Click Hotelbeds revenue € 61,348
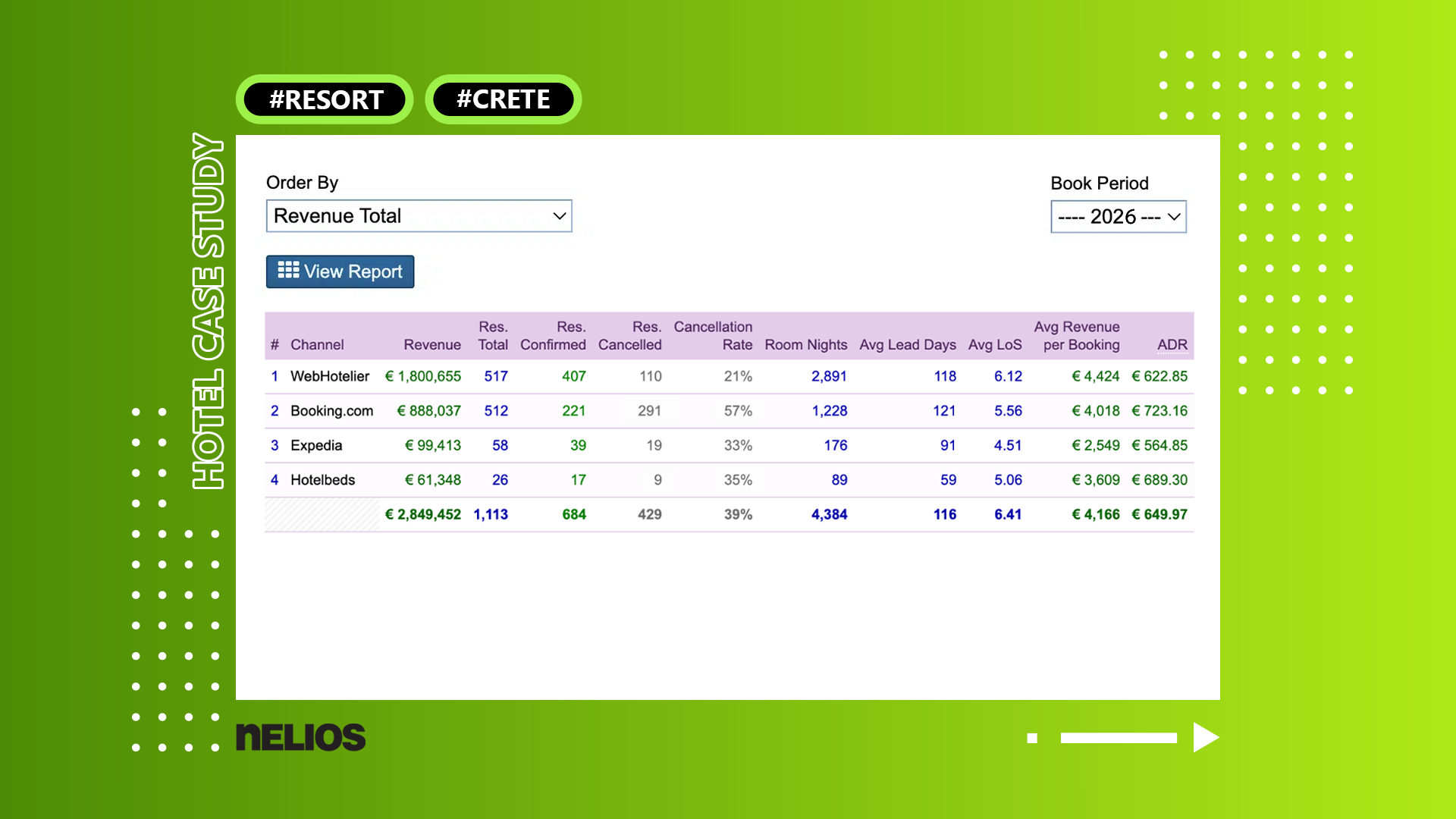Image resolution: width=1456 pixels, height=819 pixels. click(433, 480)
